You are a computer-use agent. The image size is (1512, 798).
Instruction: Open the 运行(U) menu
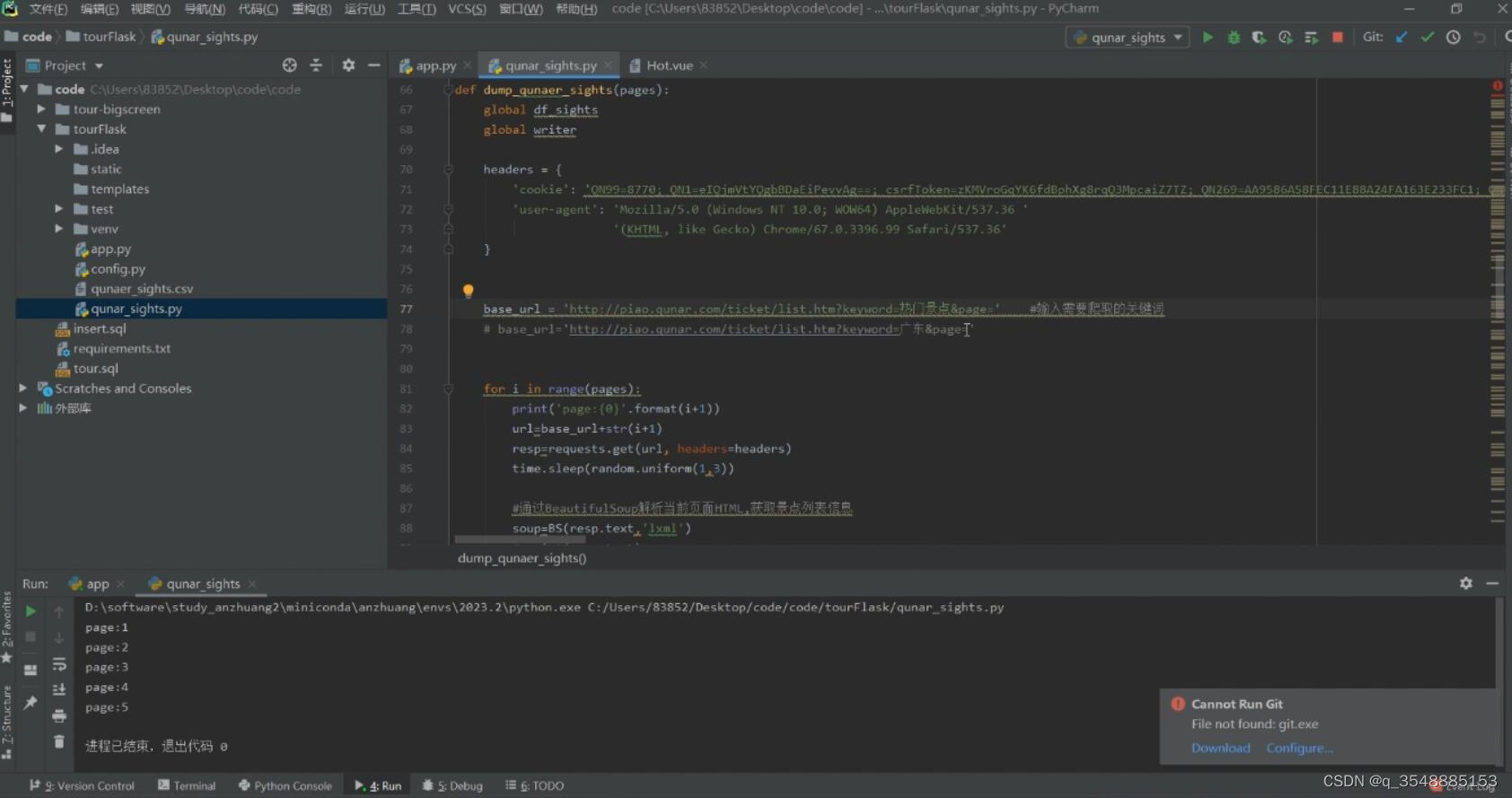[x=365, y=9]
